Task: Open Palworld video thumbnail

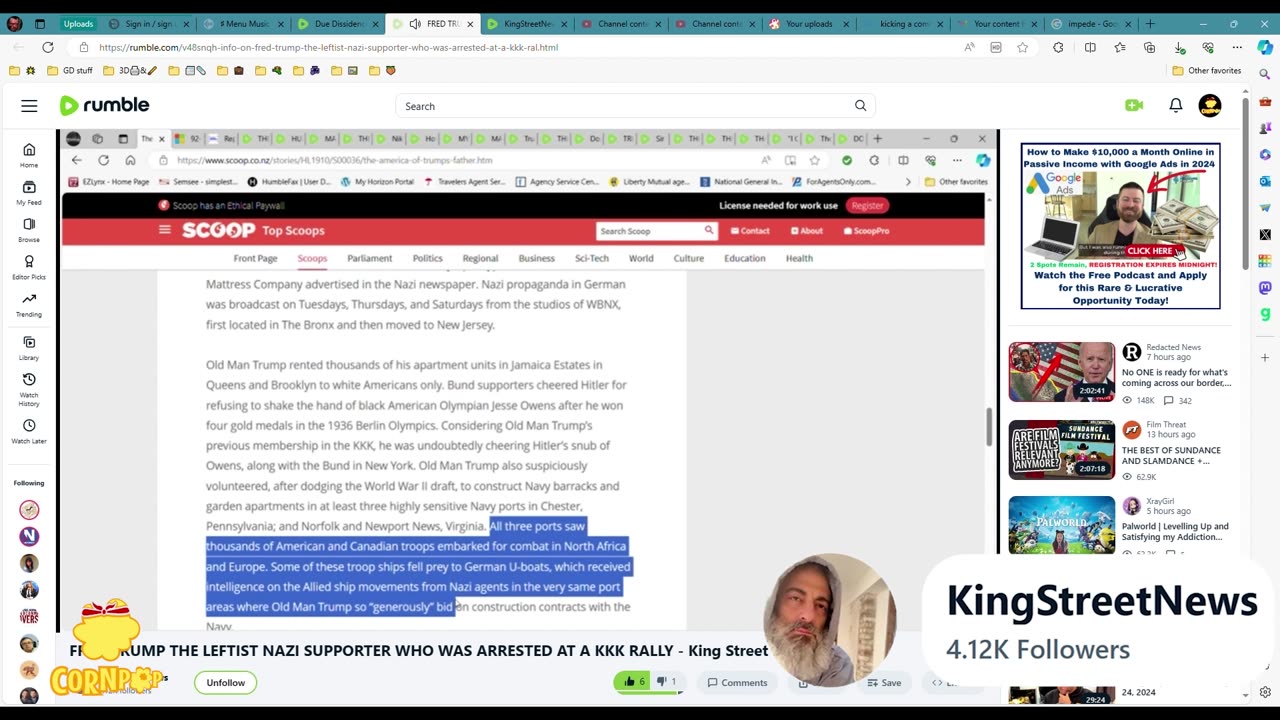Action: coord(1061,525)
